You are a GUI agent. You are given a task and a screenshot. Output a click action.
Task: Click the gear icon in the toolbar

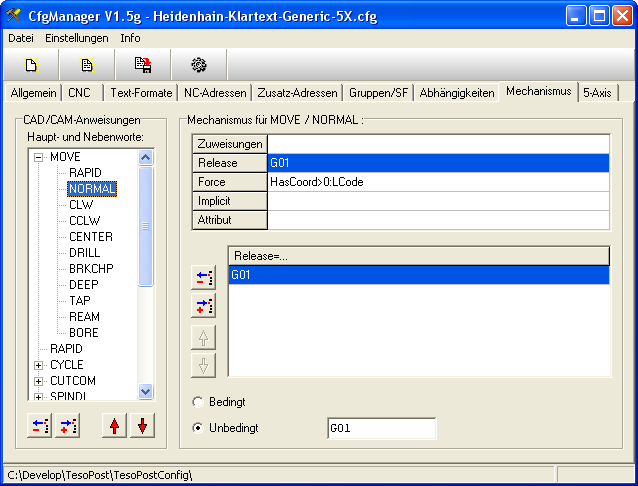(199, 65)
